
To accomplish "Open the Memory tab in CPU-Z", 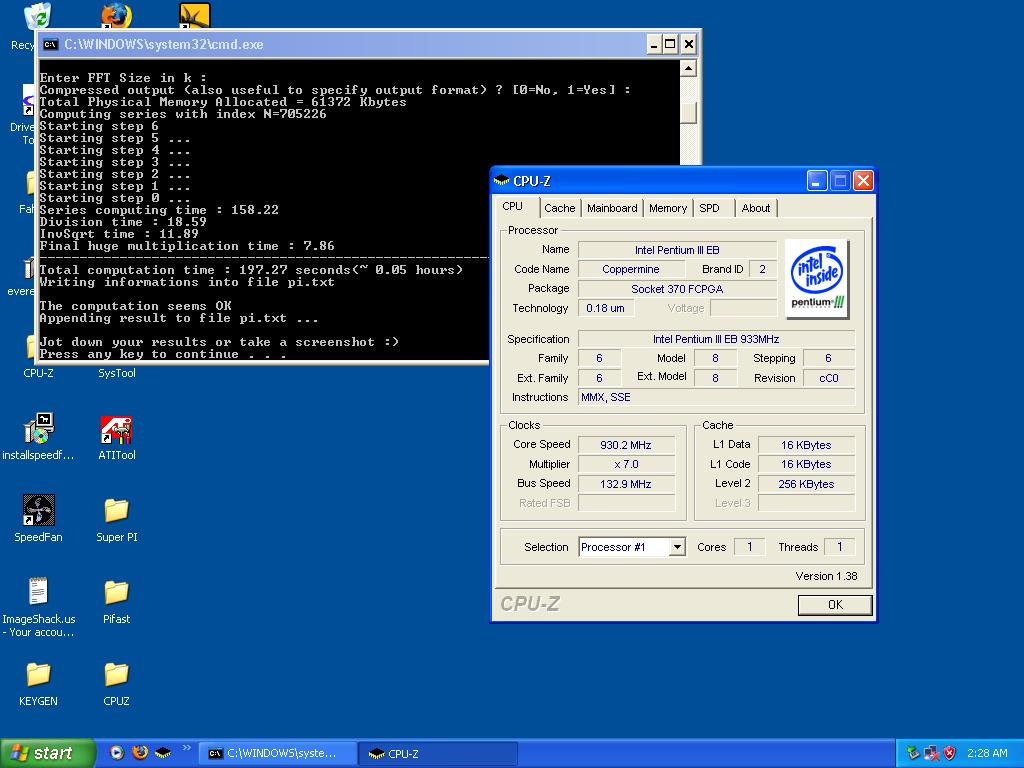I will (x=667, y=208).
